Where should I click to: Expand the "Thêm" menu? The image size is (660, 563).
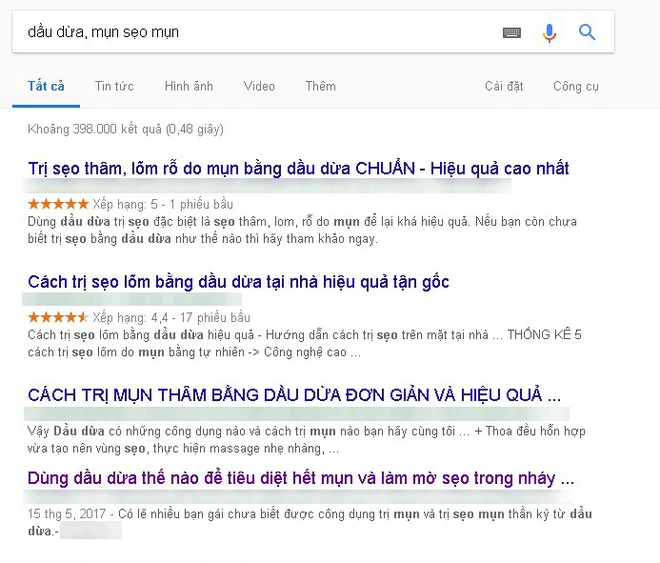[x=320, y=86]
